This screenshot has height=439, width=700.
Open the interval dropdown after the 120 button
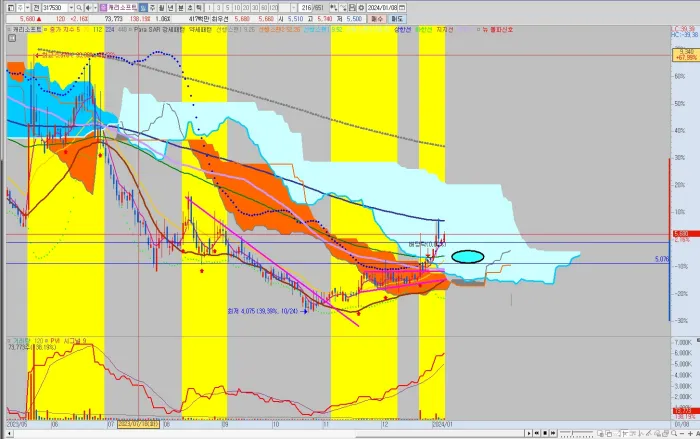[294, 8]
